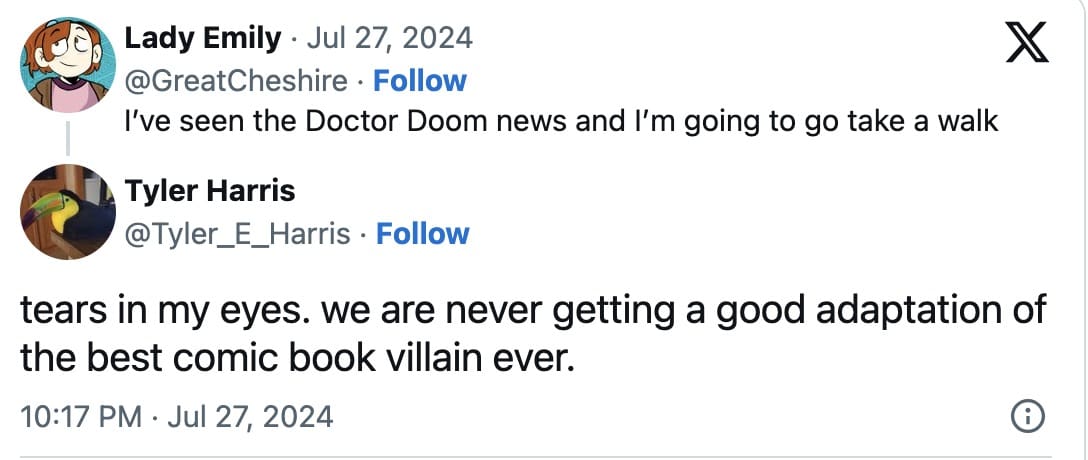Open the Doctor Doom news tweet text
The image size is (1088, 460).
pos(560,121)
